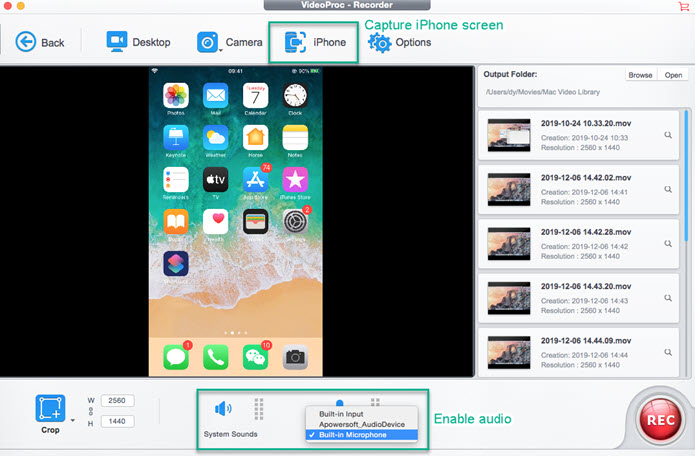Click WeChat app in iPhone dock

pyautogui.click(x=255, y=357)
